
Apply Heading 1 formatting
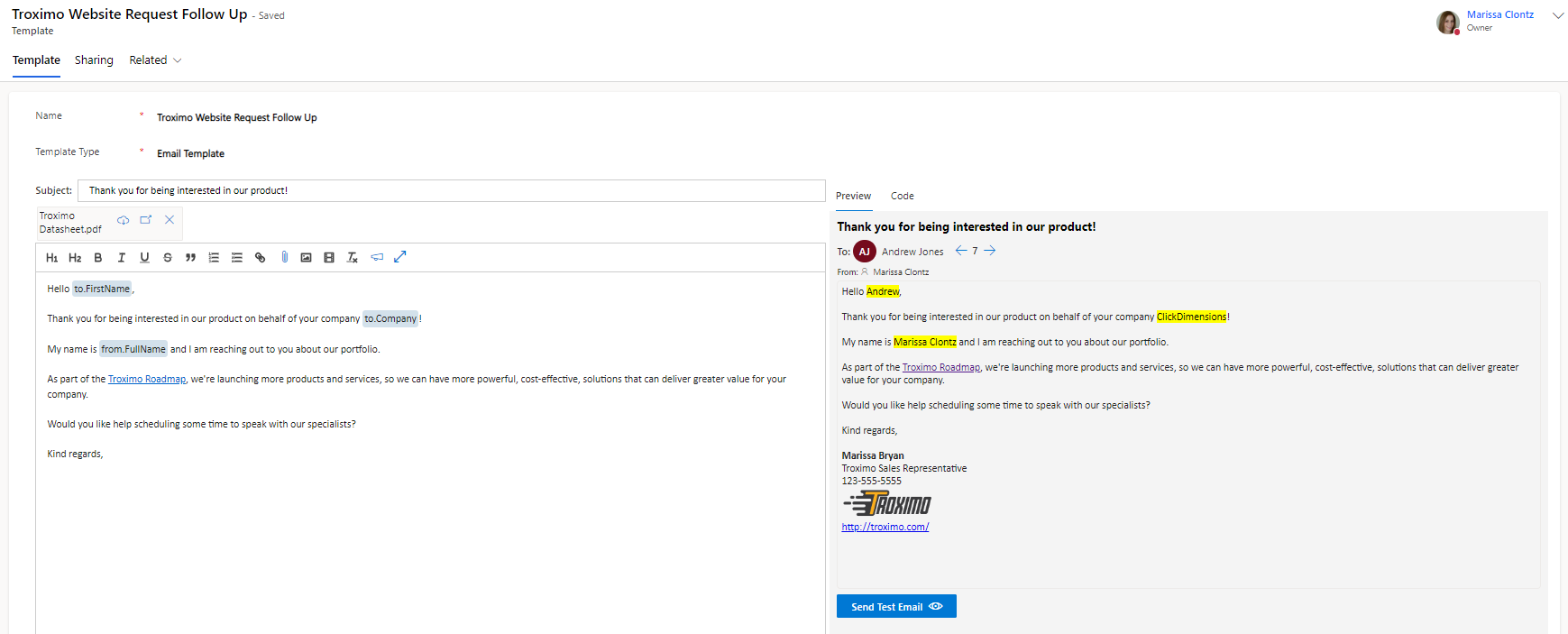coord(51,258)
